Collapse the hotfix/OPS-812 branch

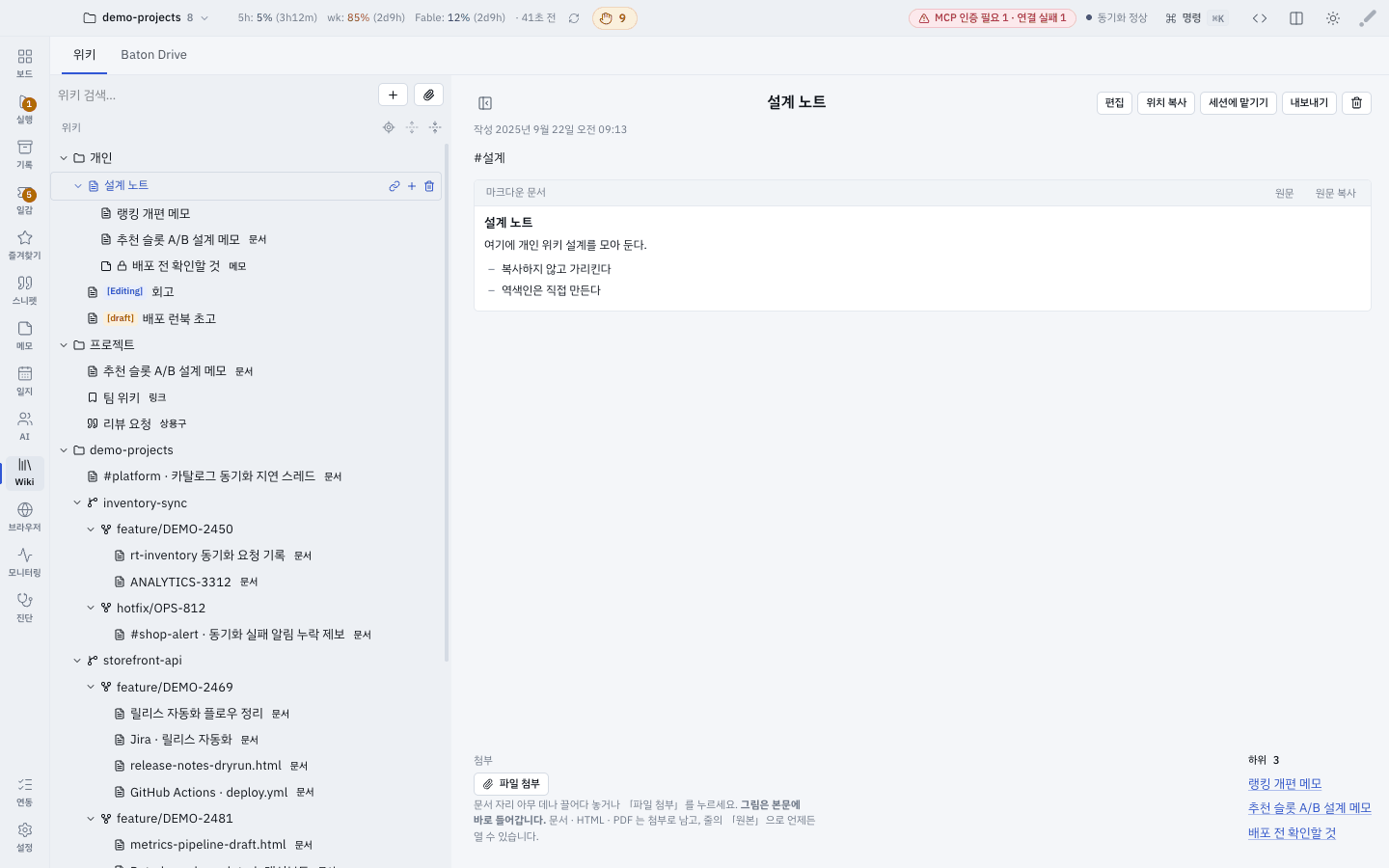coord(91,608)
